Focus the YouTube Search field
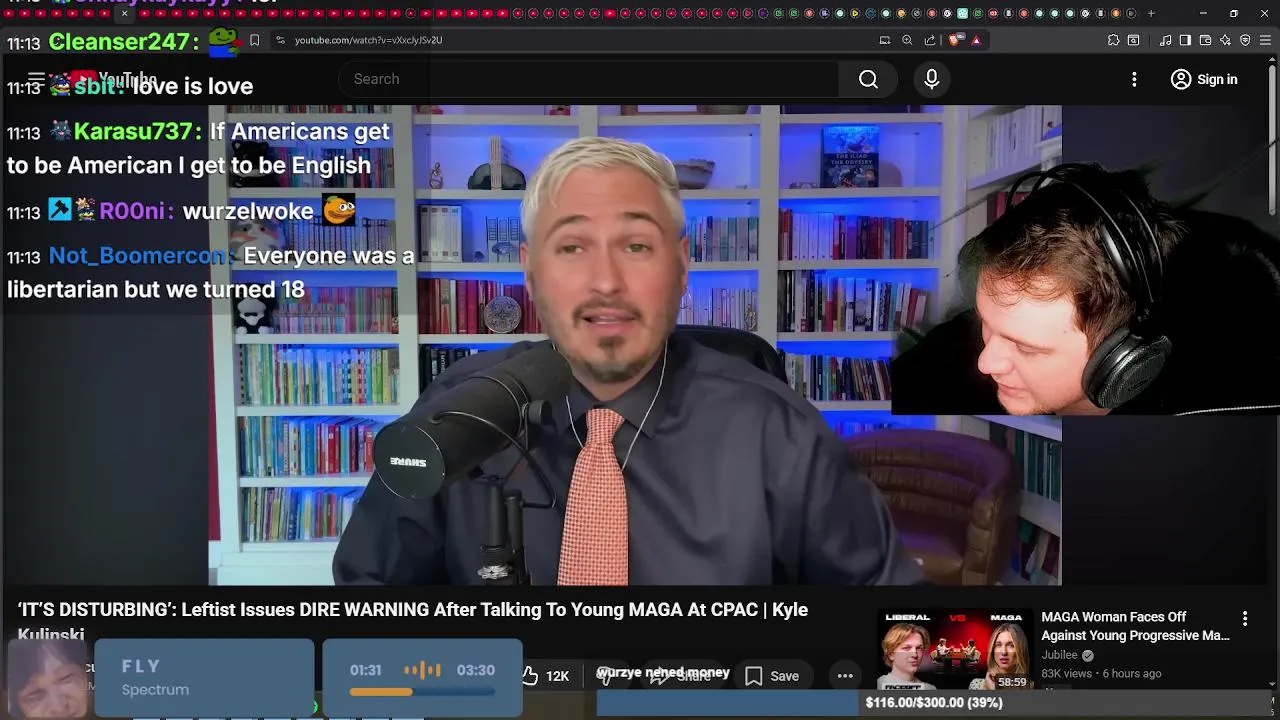 (590, 79)
